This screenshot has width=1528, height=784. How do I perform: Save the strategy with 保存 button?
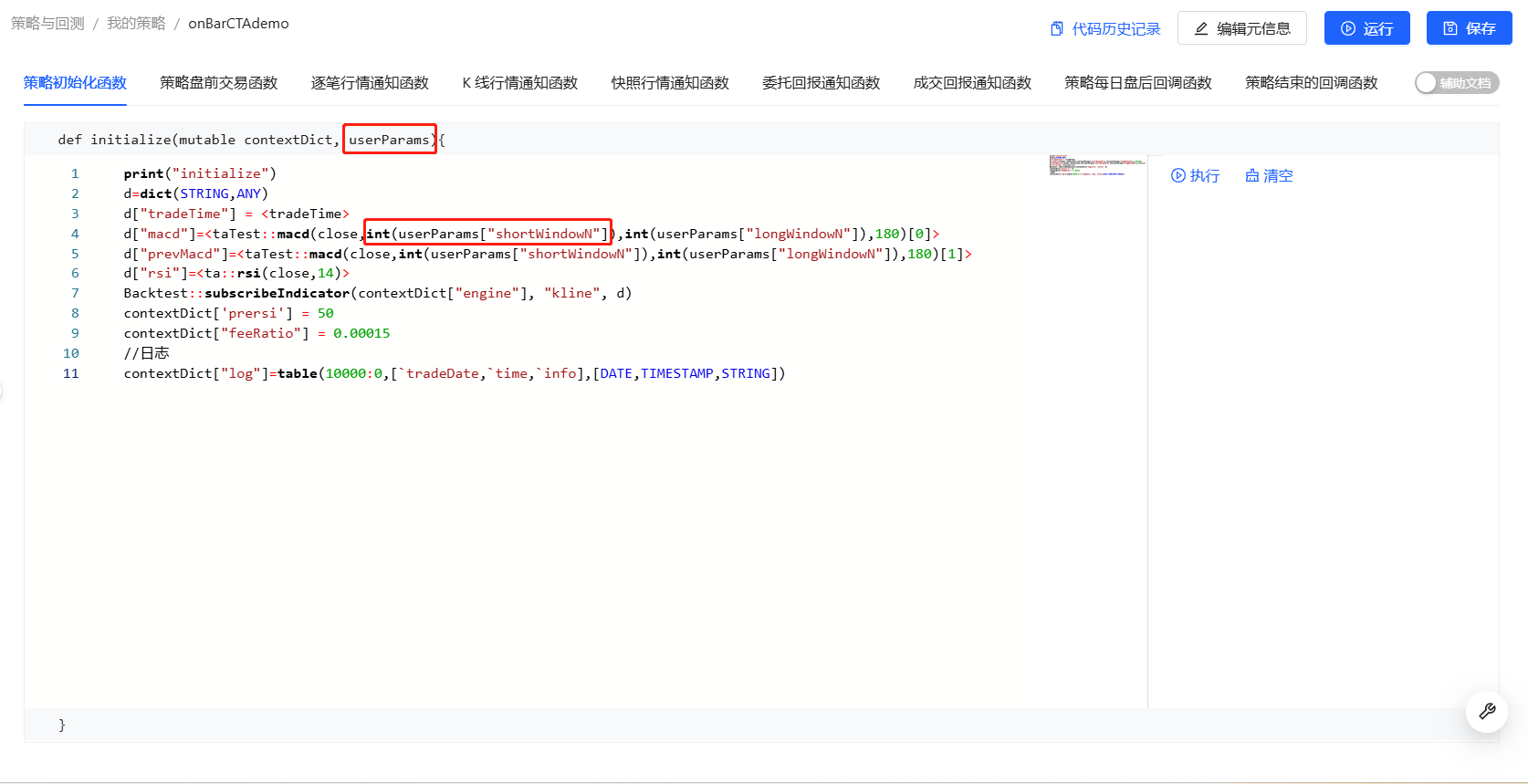click(1469, 28)
